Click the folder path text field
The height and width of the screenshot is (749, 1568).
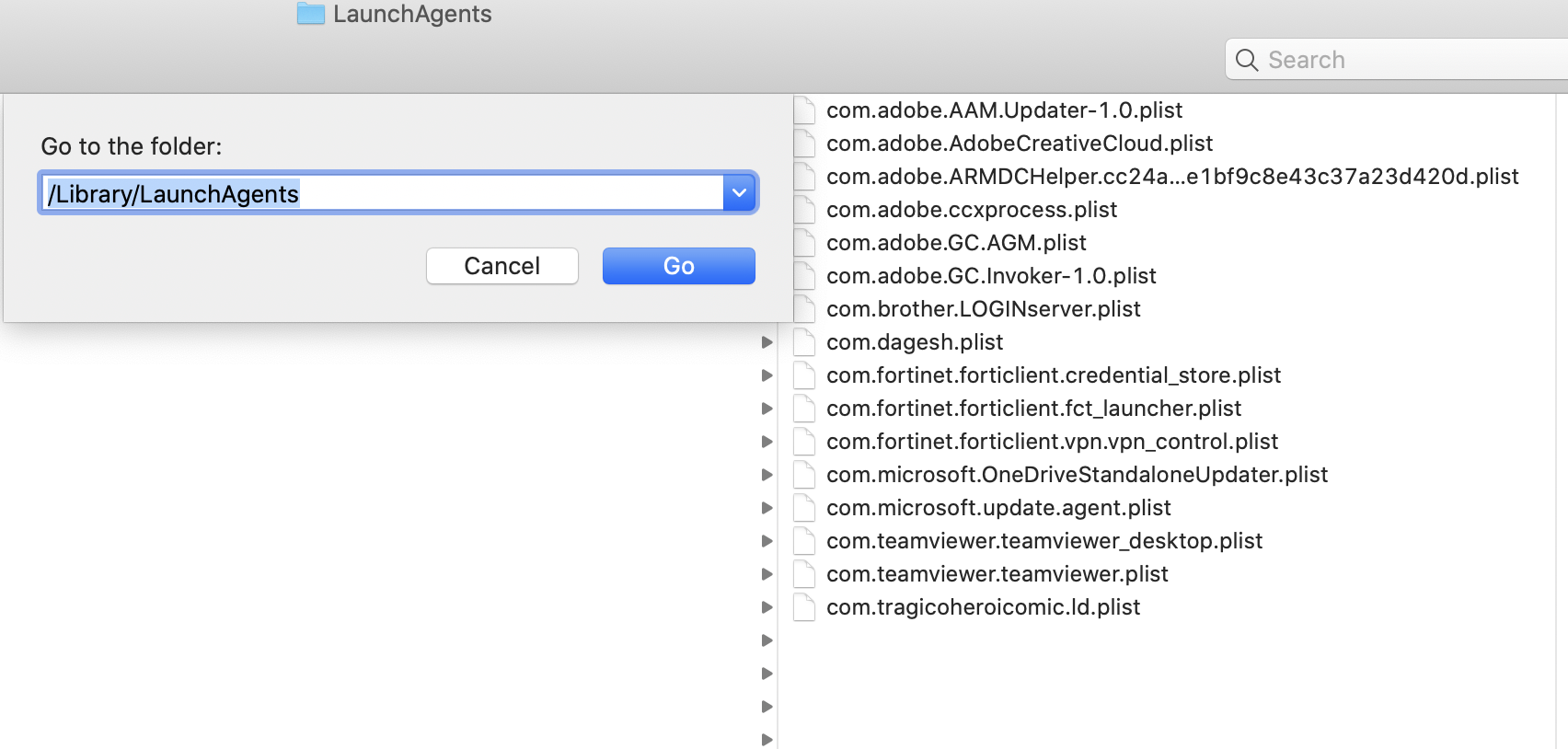click(384, 193)
